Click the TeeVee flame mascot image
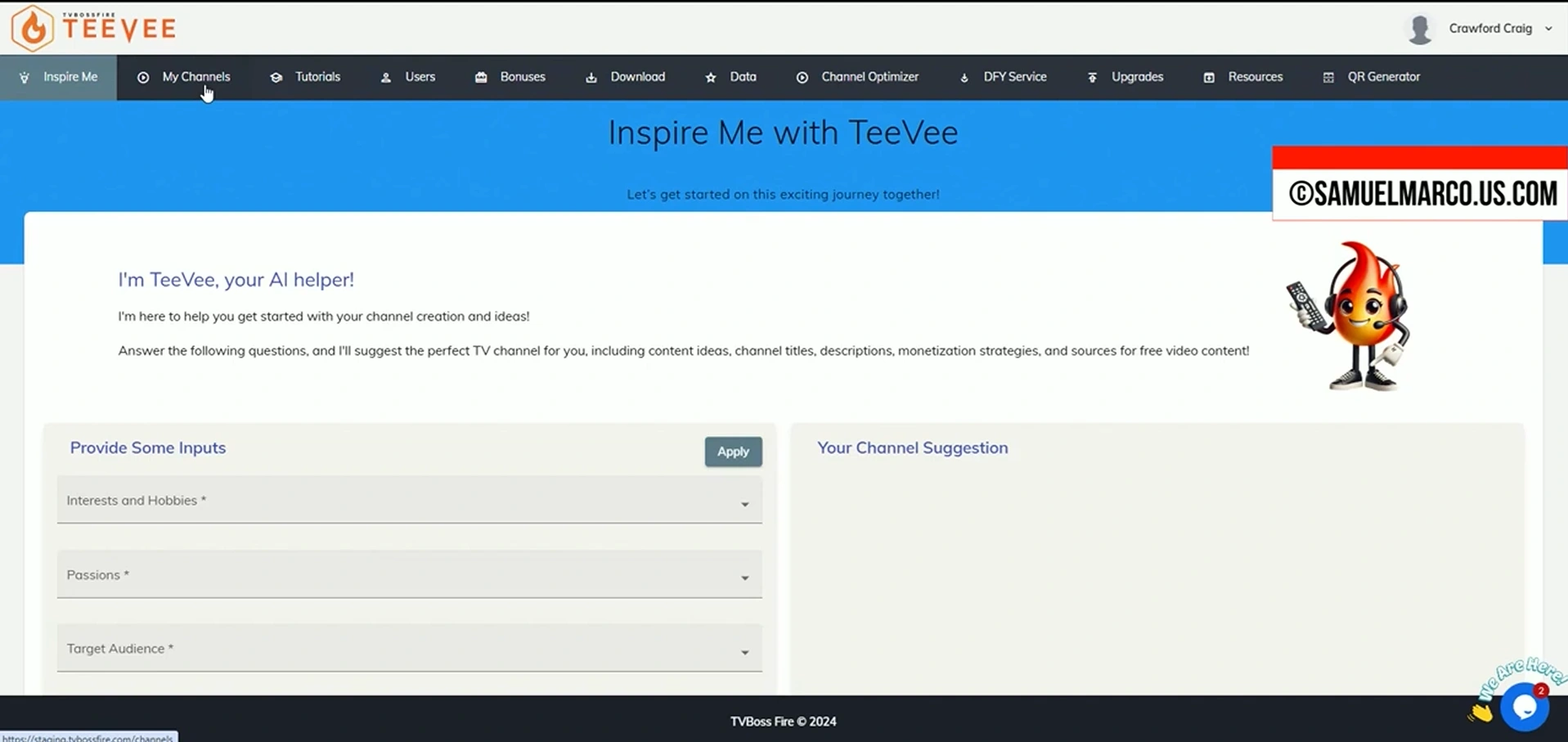 click(1350, 317)
